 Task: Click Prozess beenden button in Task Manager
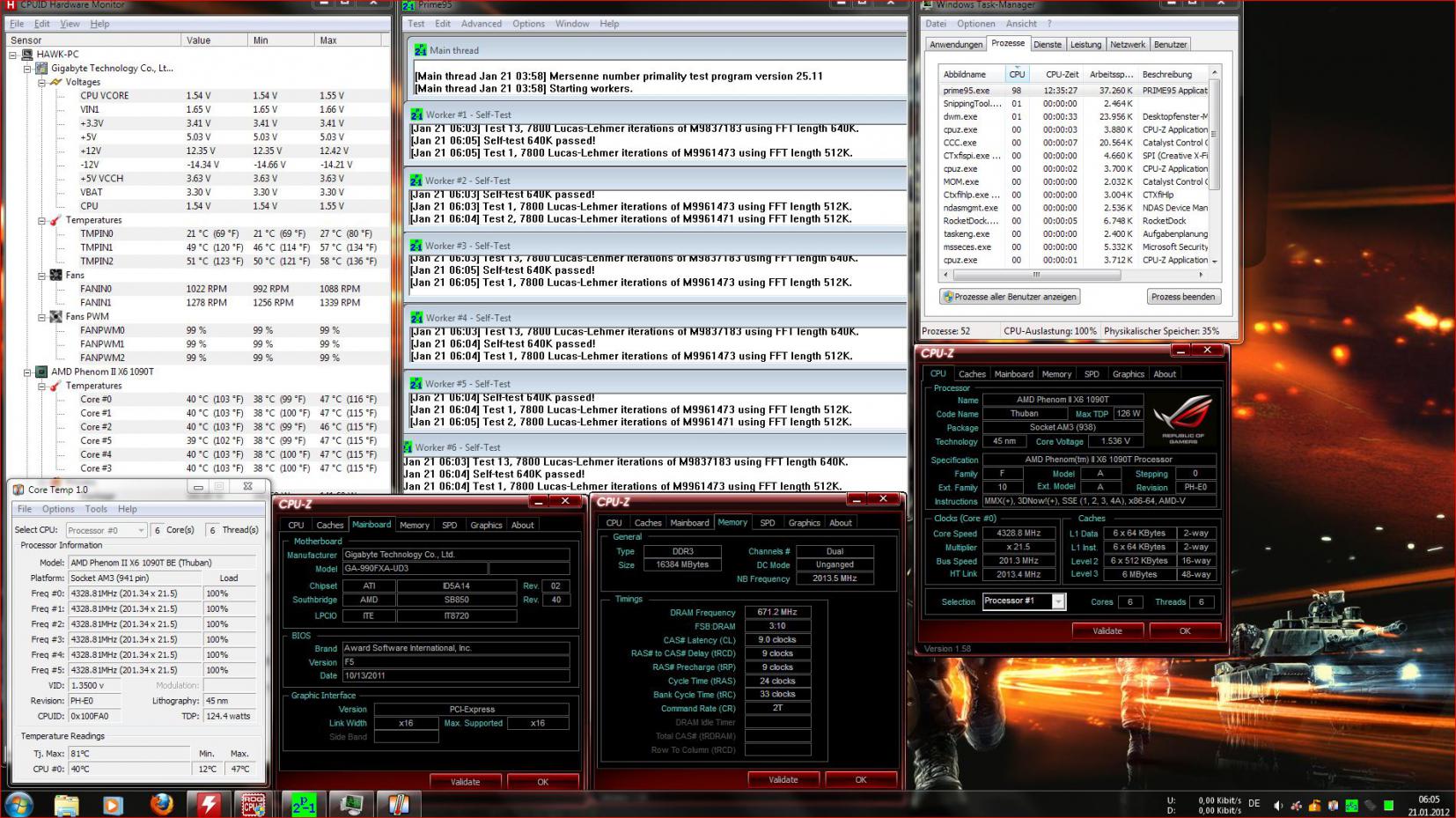1182,297
